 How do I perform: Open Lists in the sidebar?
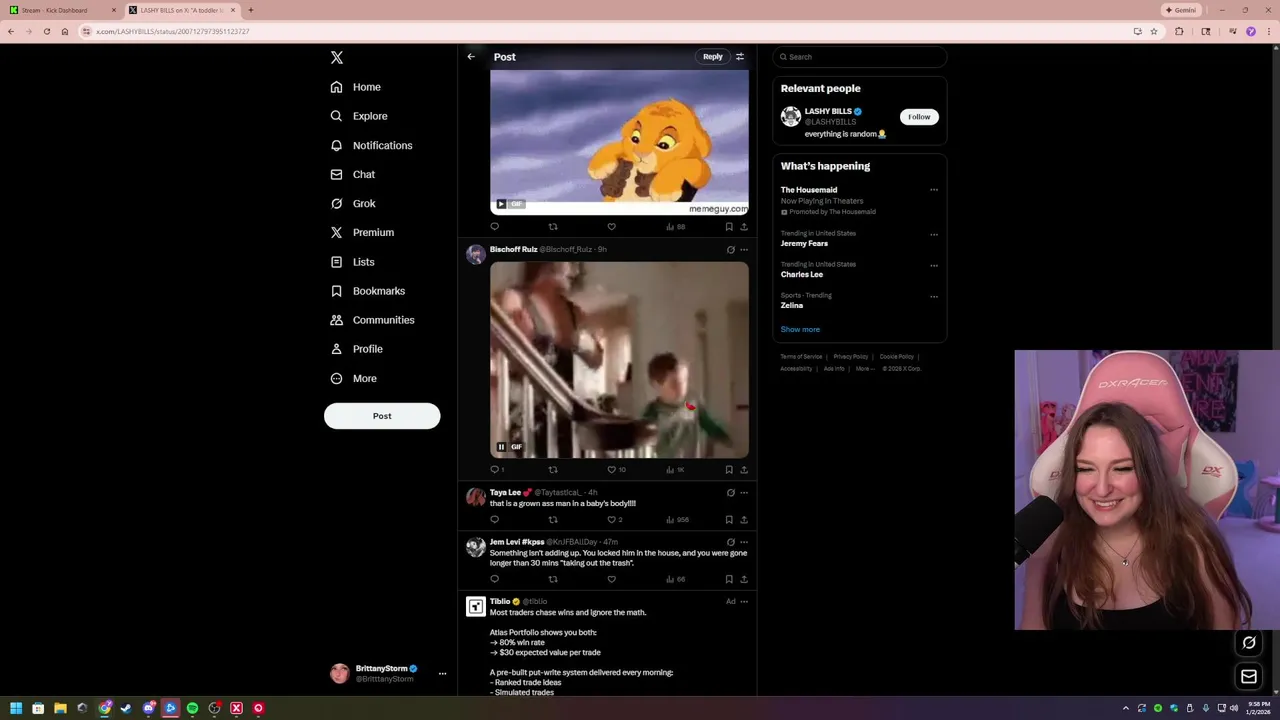click(x=352, y=262)
